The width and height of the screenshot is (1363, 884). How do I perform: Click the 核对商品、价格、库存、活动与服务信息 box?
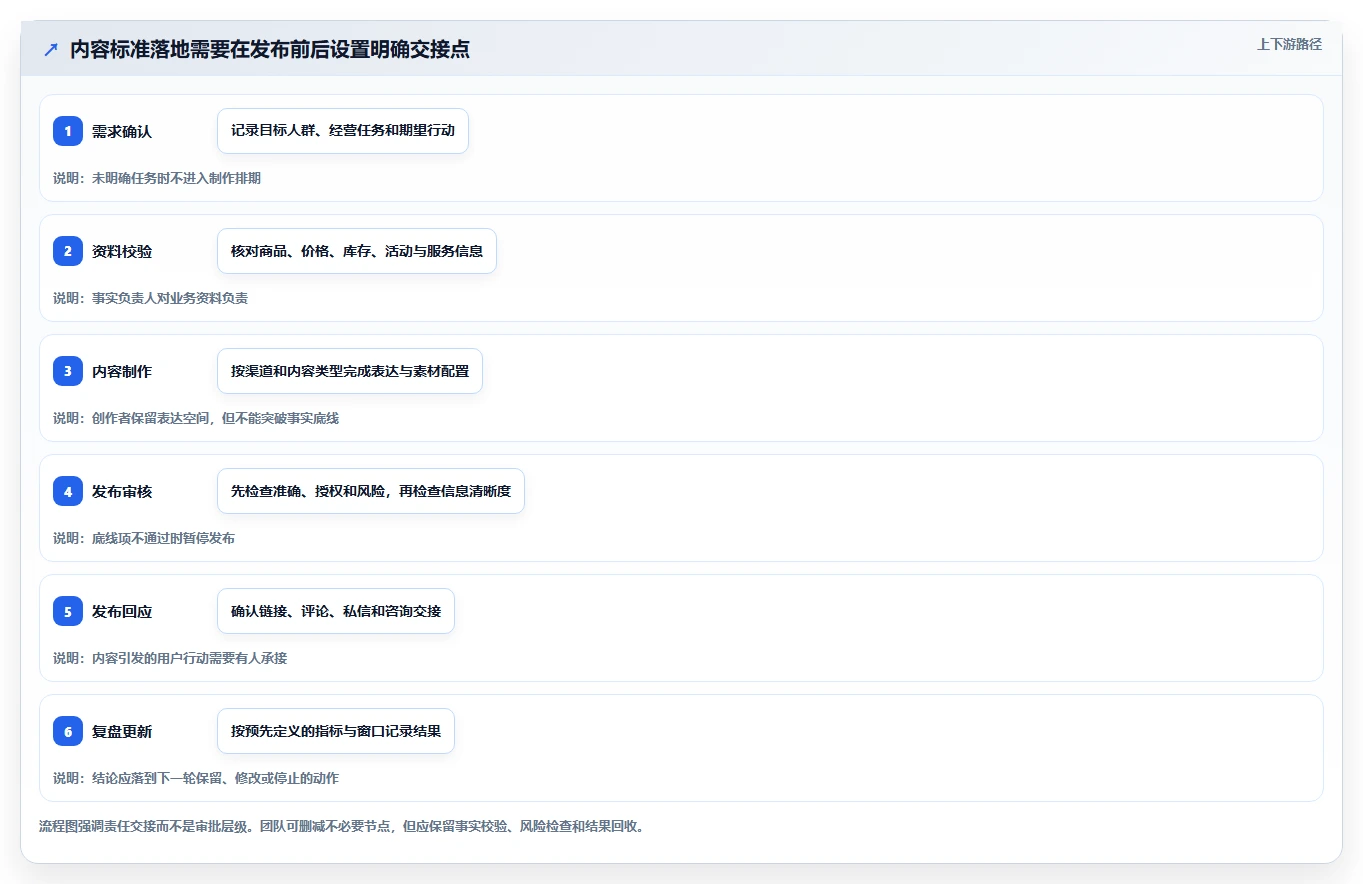[x=357, y=251]
